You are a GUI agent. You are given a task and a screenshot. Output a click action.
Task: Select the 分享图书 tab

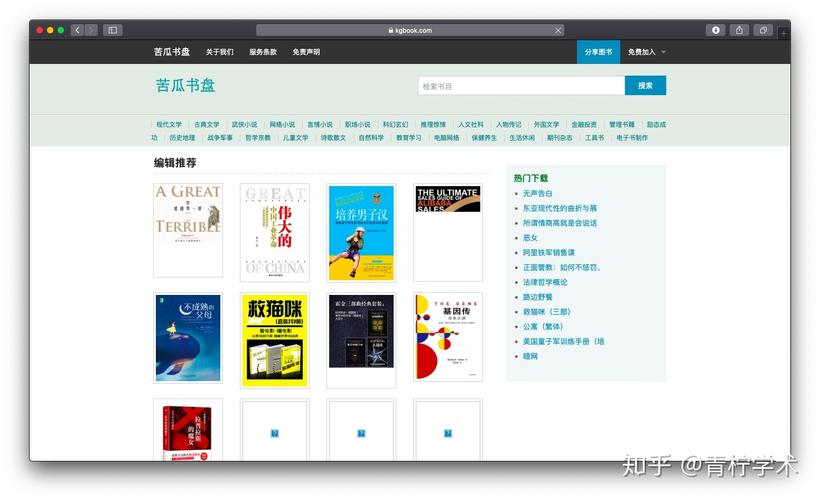[x=598, y=52]
